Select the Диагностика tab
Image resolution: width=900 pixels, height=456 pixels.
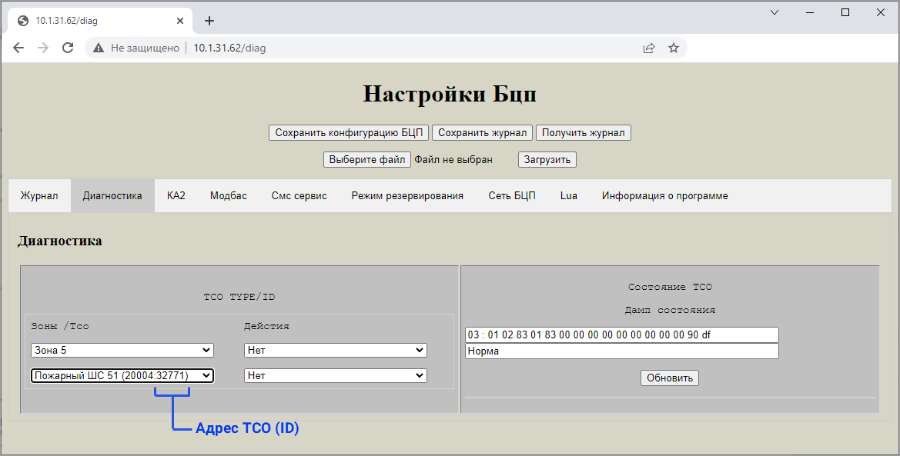[x=112, y=196]
